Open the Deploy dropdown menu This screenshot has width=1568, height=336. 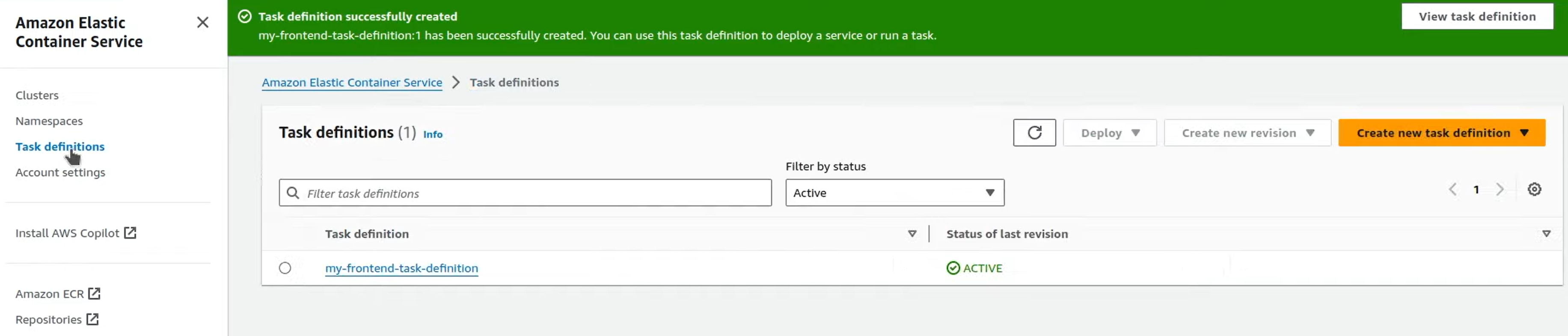click(x=1110, y=133)
